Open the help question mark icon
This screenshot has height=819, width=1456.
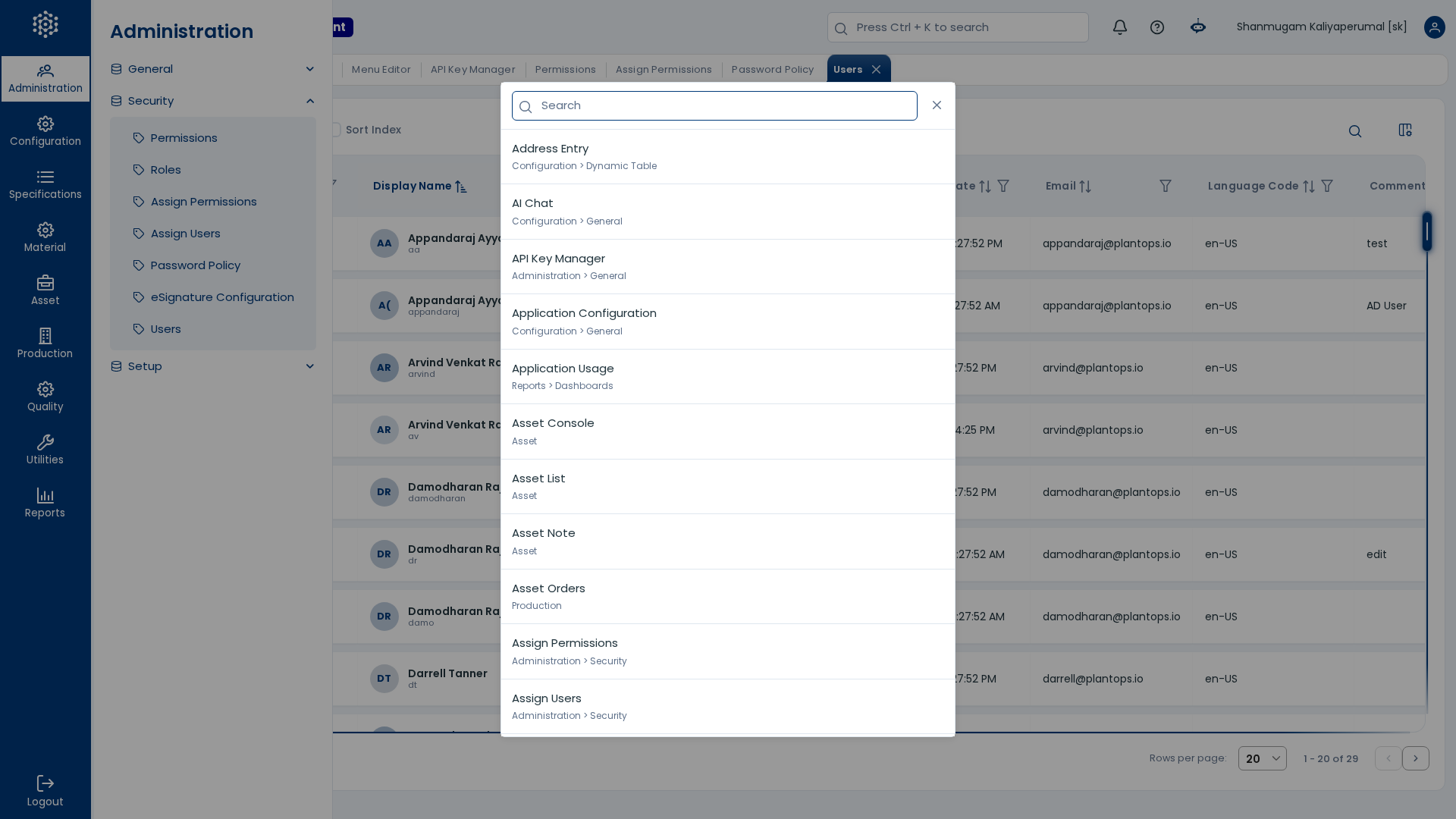click(1157, 27)
